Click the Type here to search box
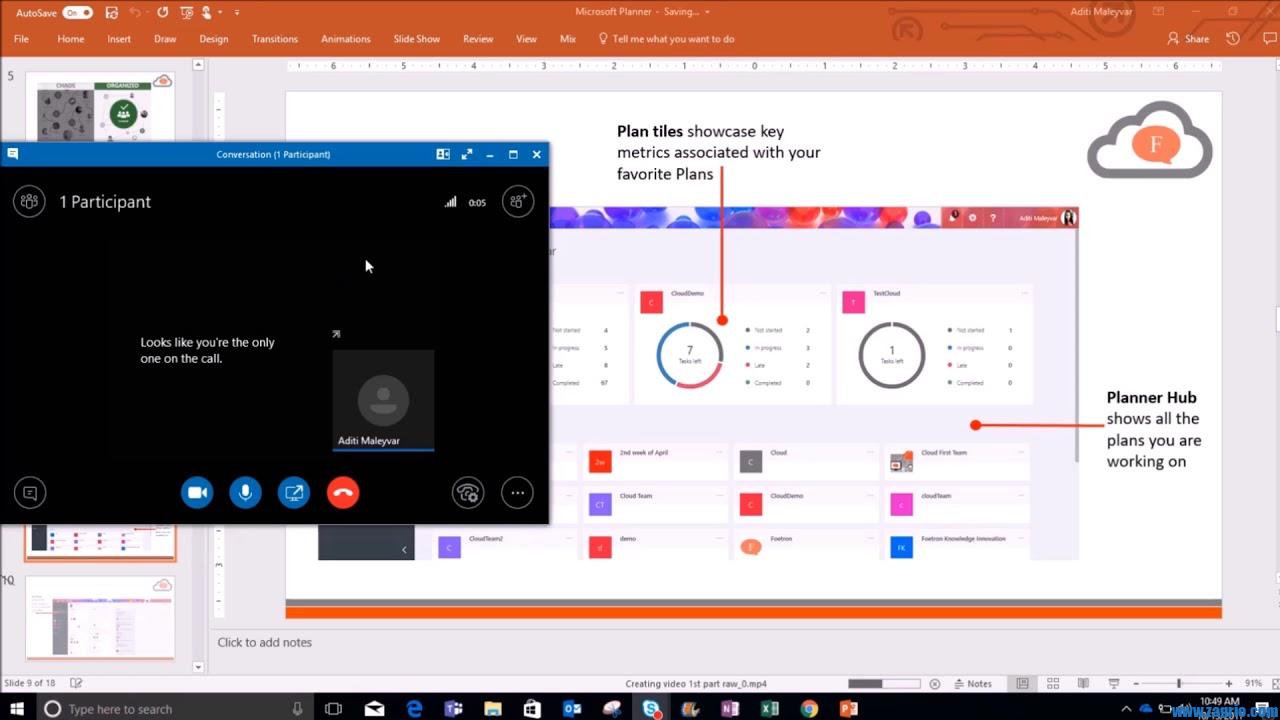This screenshot has height=720, width=1280. coord(175,709)
